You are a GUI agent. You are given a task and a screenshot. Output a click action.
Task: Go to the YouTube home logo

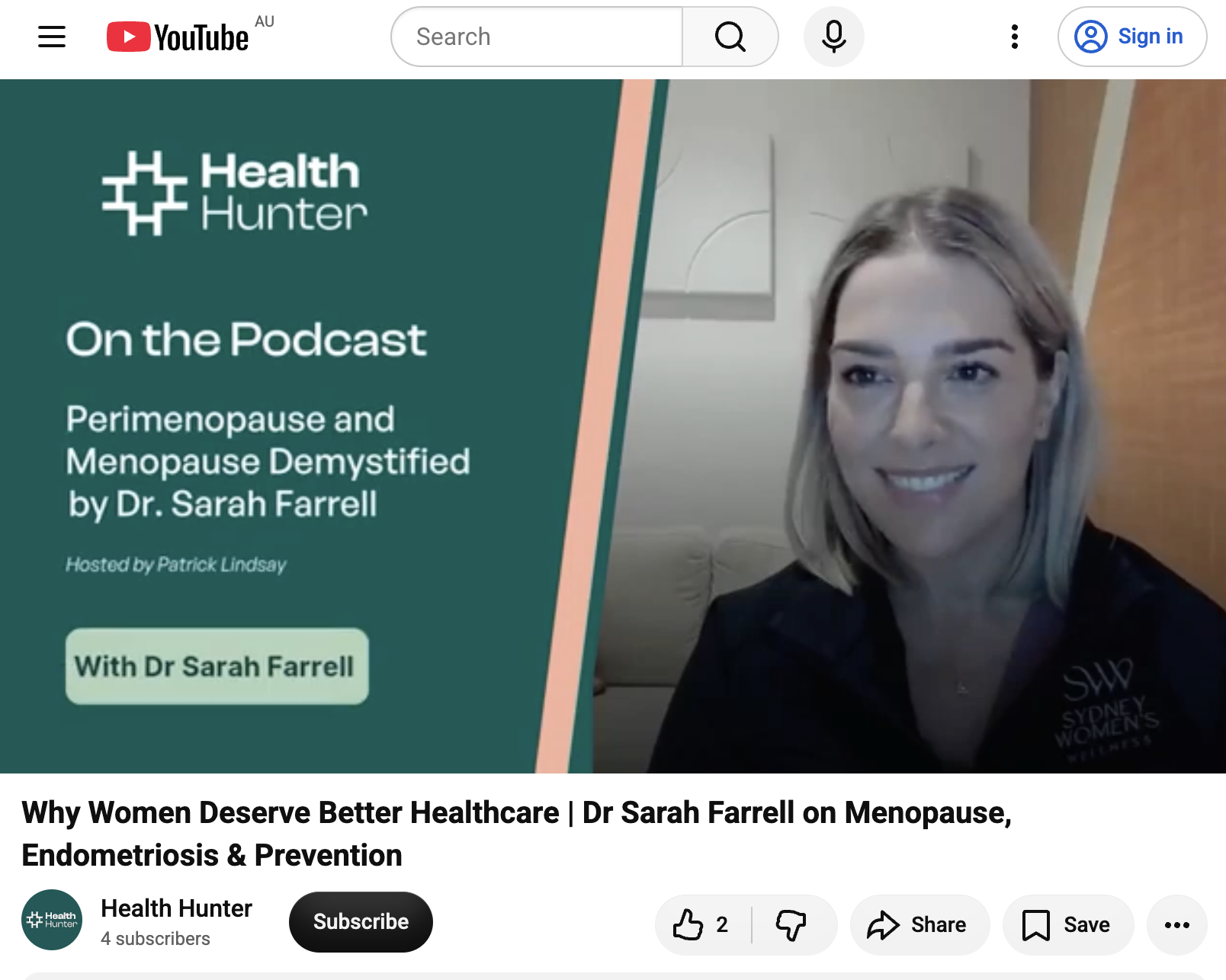coord(178,37)
